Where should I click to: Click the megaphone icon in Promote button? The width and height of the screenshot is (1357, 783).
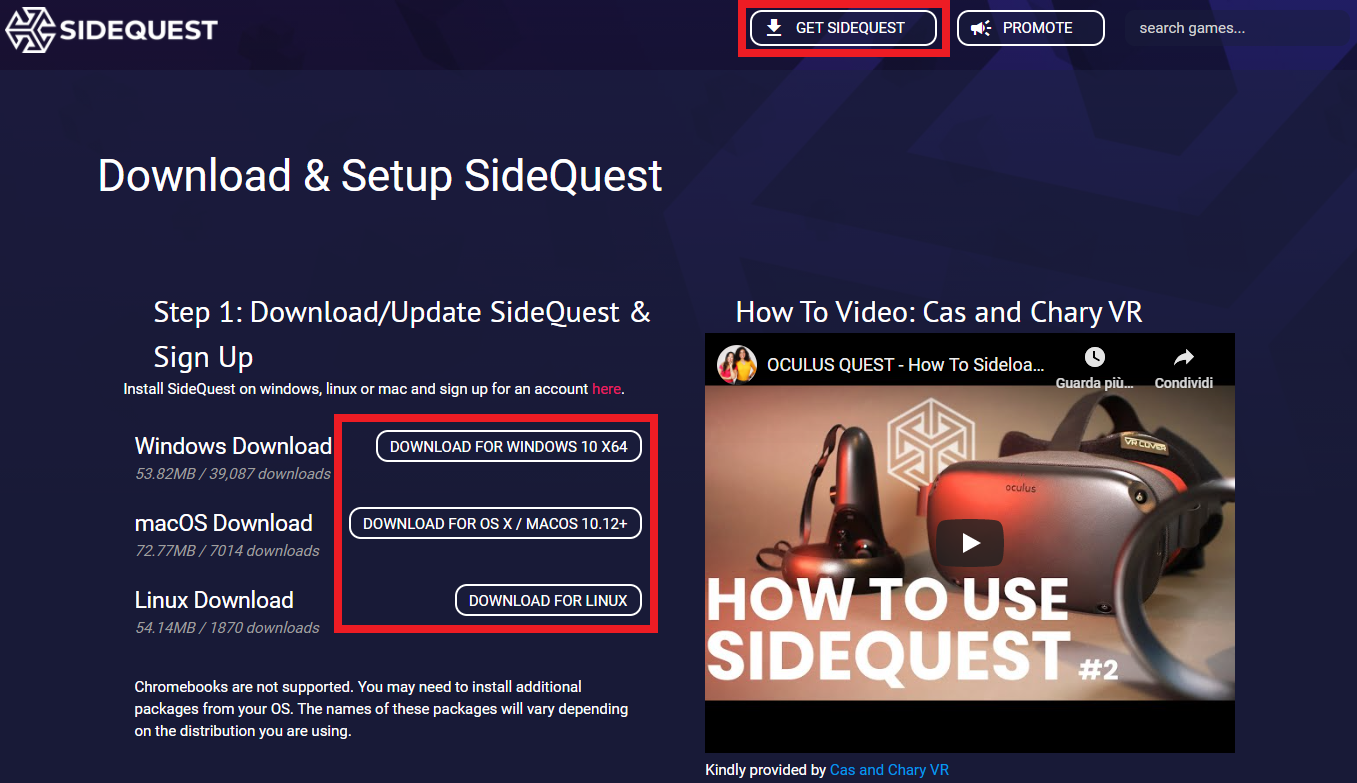[x=981, y=28]
